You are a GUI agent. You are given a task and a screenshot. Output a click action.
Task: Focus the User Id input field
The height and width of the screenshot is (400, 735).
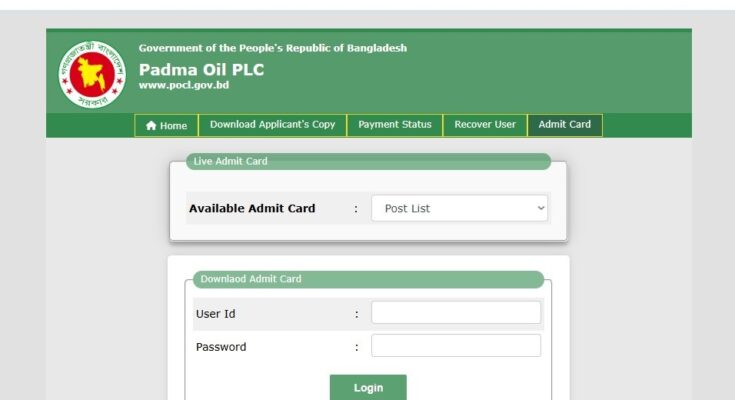point(456,312)
